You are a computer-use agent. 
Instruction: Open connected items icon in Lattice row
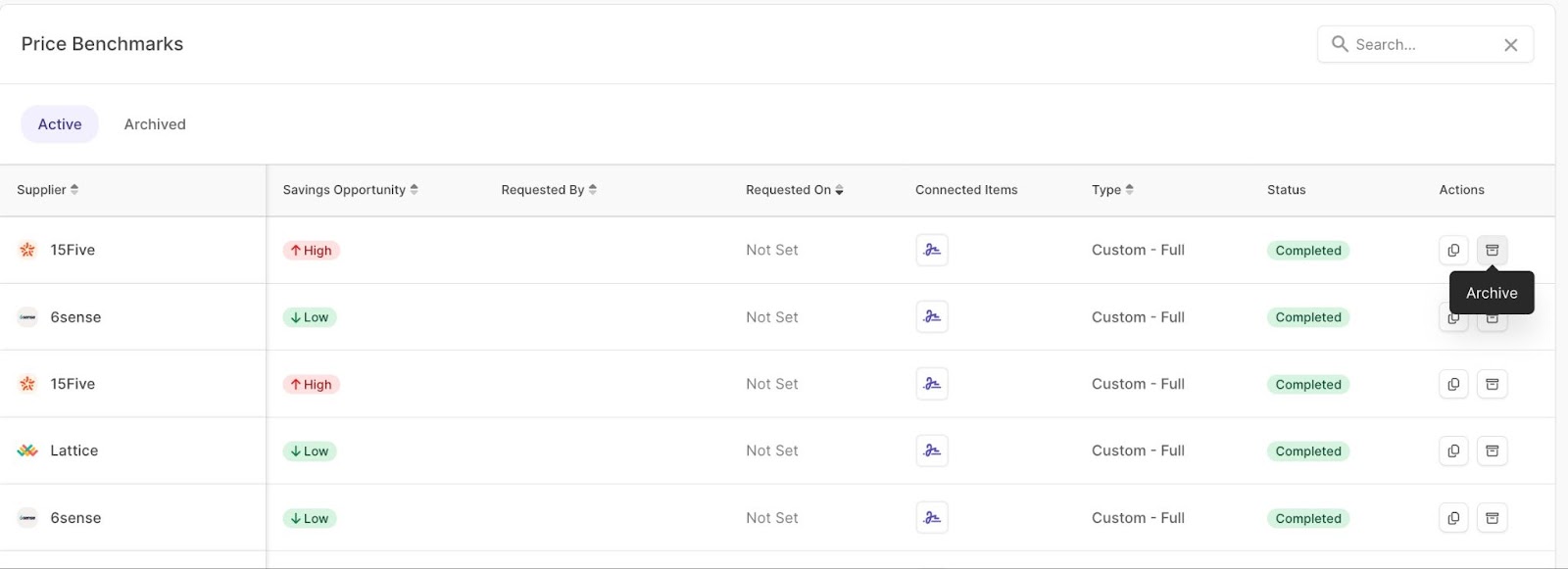[932, 450]
